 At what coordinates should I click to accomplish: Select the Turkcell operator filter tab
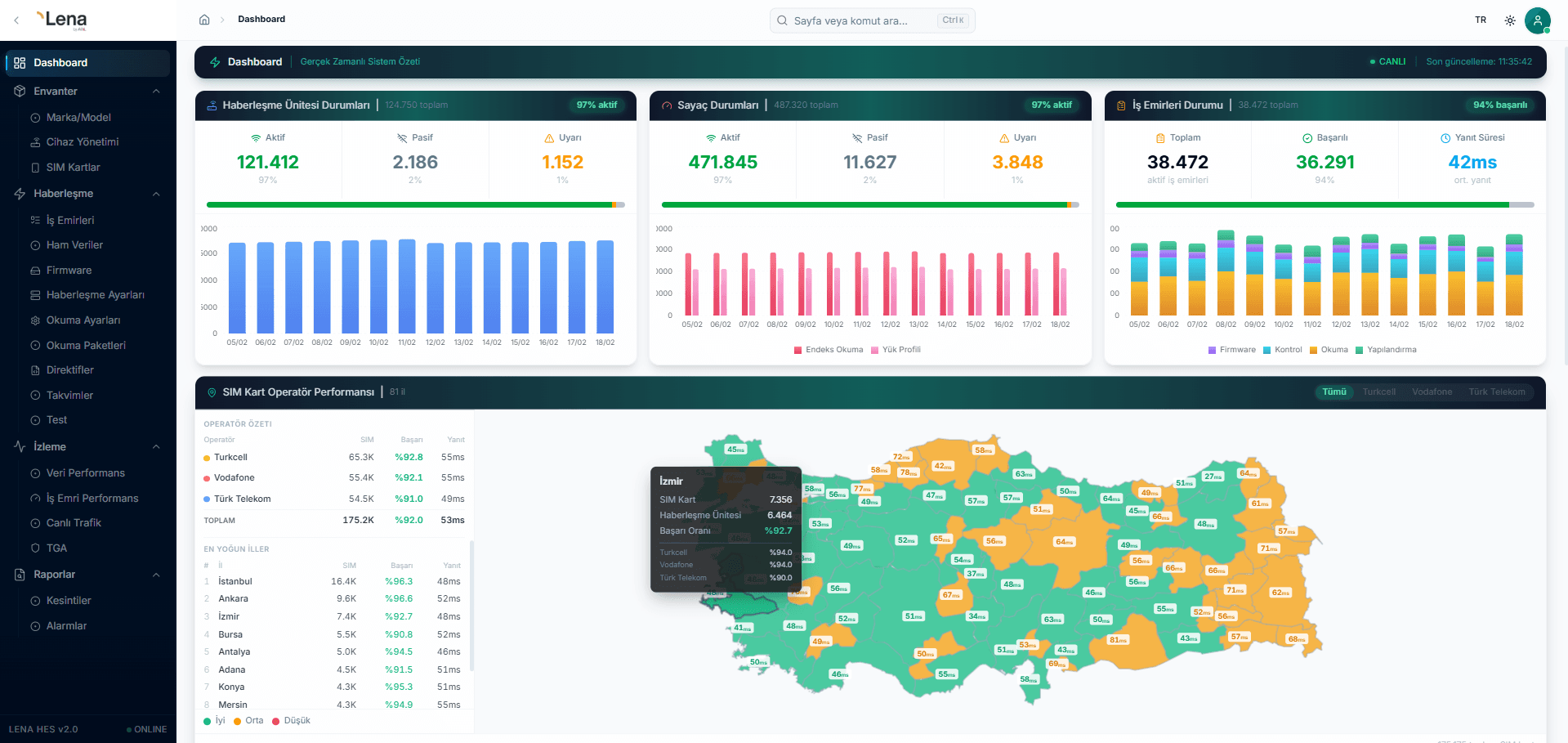click(1378, 392)
